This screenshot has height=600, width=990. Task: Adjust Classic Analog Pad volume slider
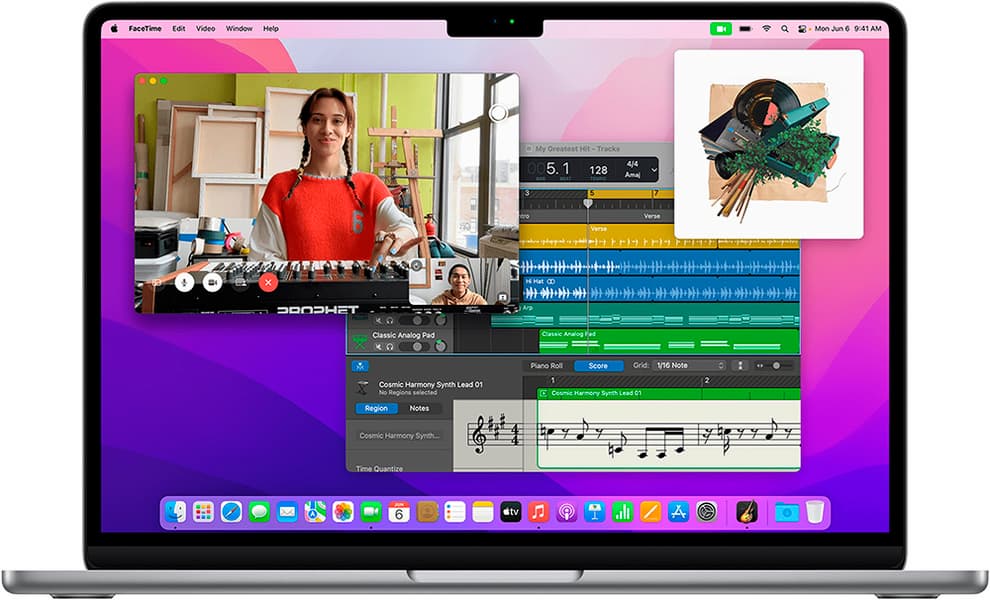415,347
